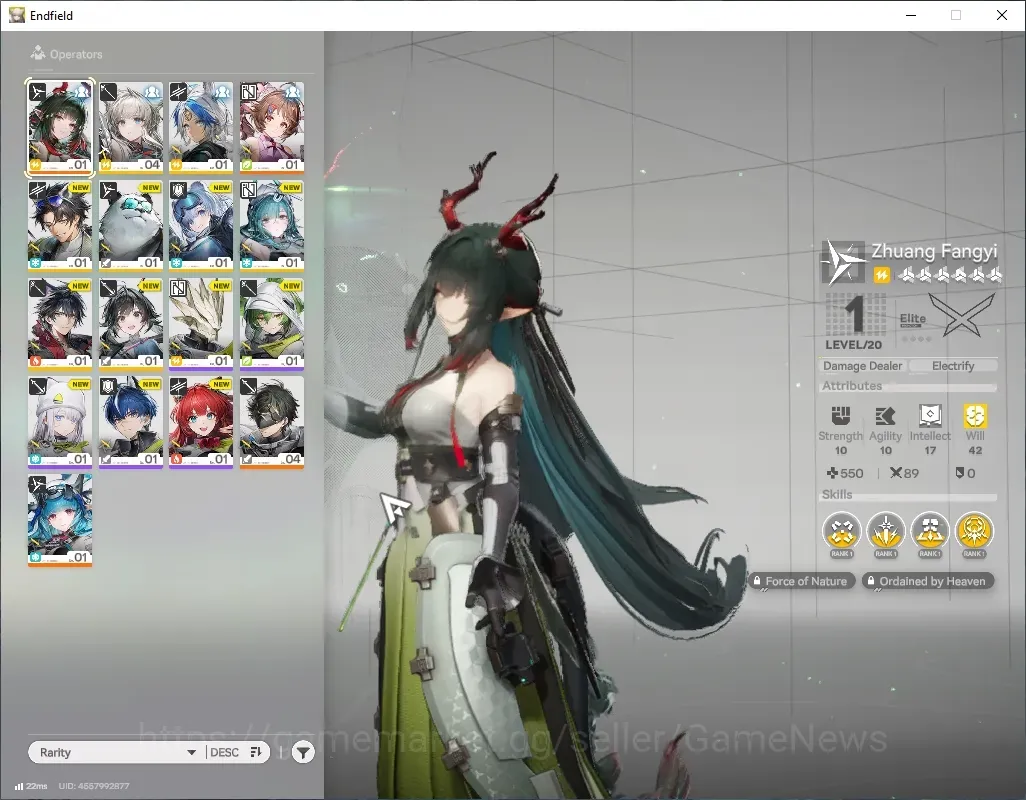Click the defense shield icon beside 0
Screen dimensions: 1026x800
coord(960,473)
